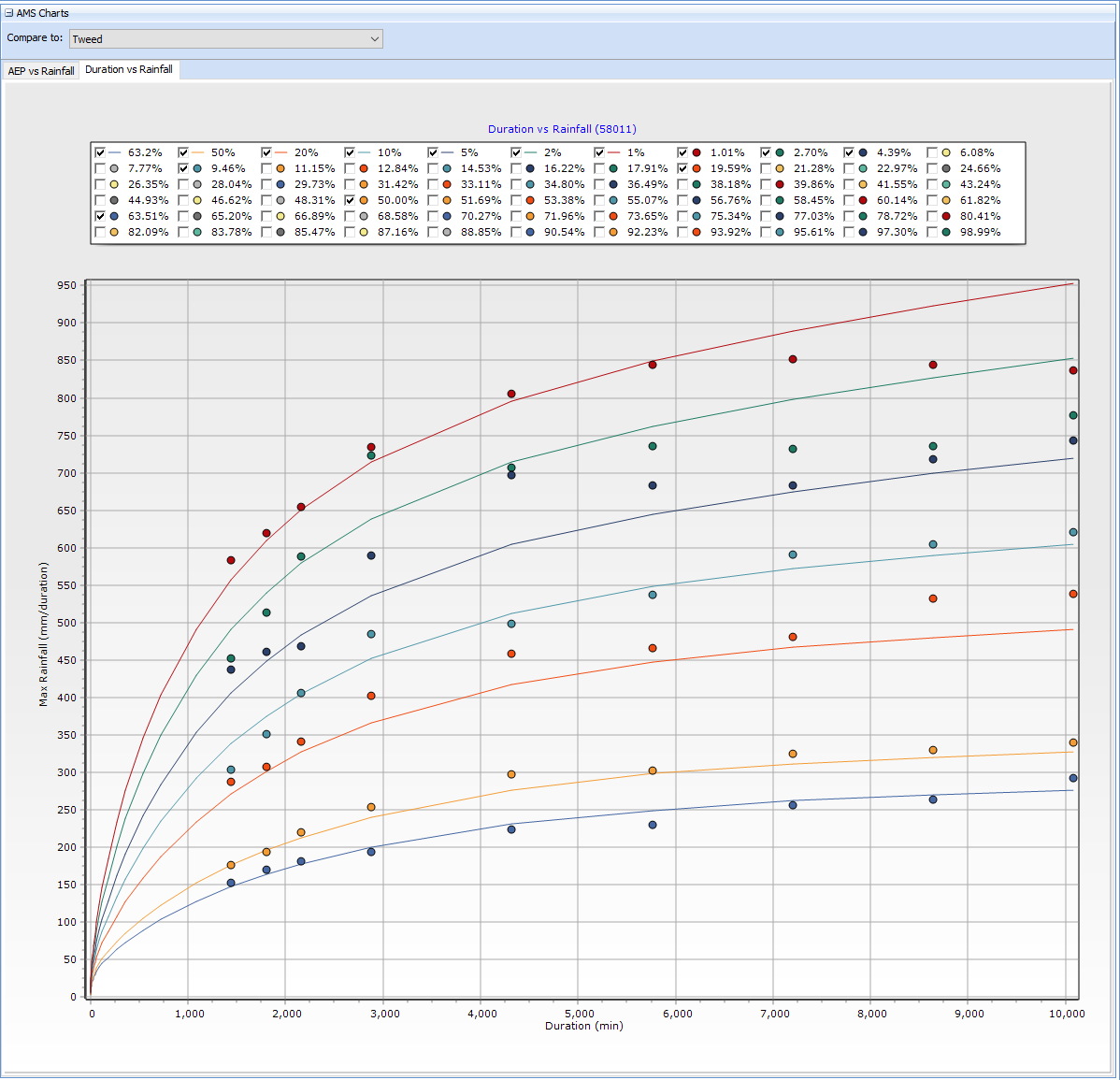Click the 63.51% blue dot legend marker

click(x=114, y=216)
